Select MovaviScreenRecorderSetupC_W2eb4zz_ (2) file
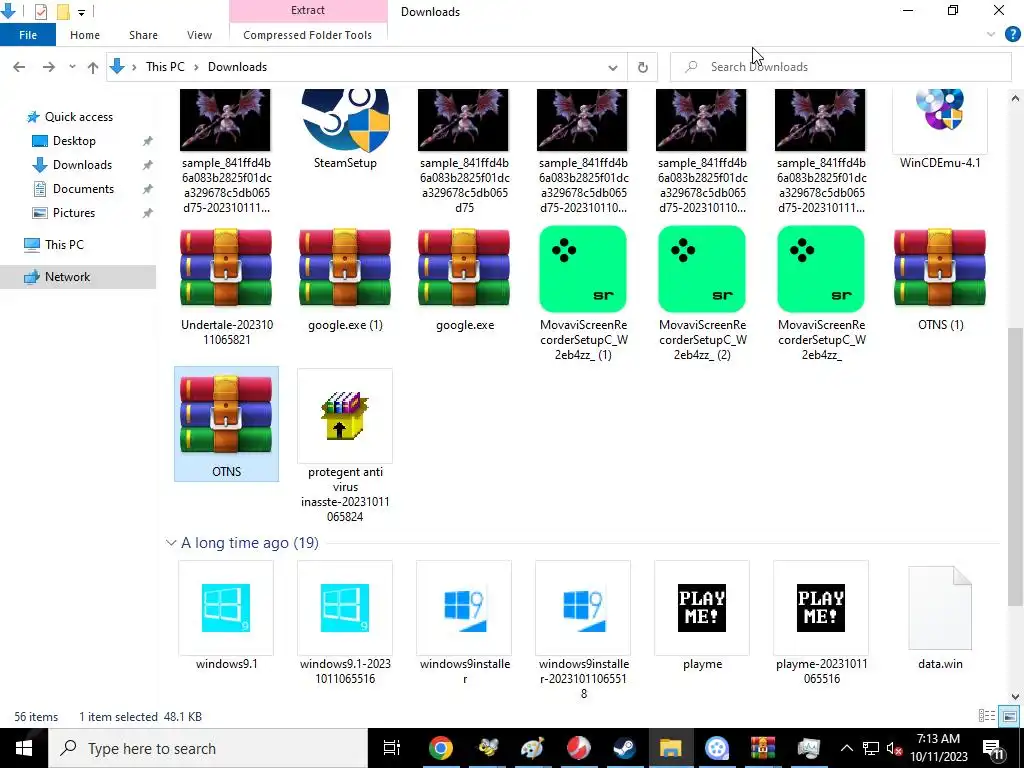Viewport: 1024px width, 768px height. tap(701, 268)
